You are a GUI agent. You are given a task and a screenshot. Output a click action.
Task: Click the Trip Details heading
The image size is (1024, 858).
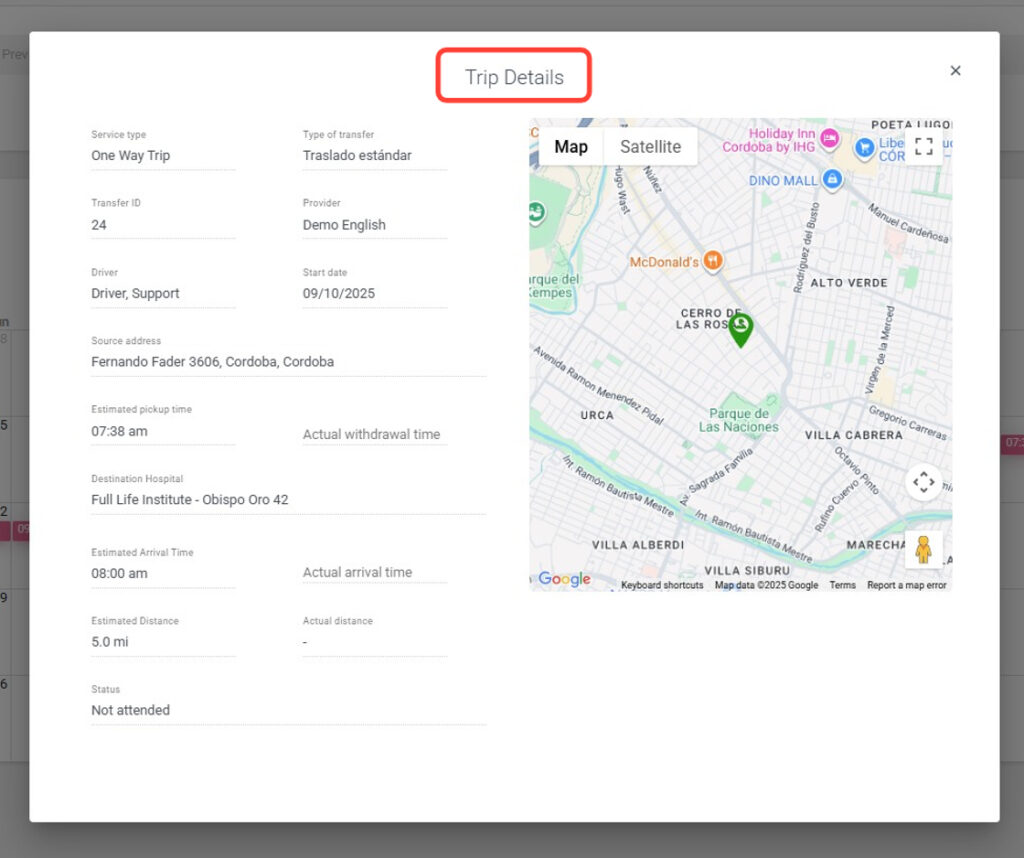[514, 77]
